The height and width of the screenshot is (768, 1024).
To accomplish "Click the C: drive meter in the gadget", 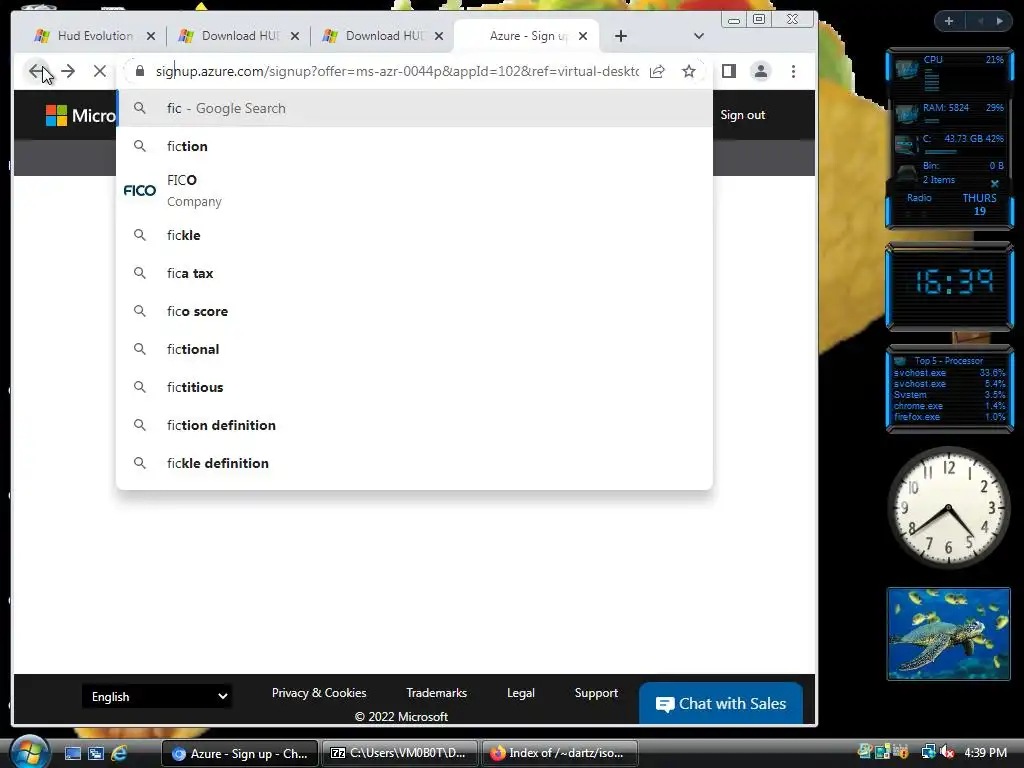I will (x=949, y=143).
